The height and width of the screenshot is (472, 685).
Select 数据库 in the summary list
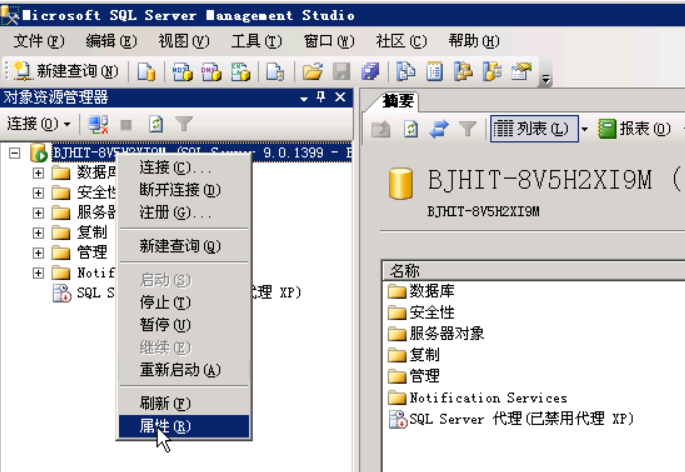[x=422, y=291]
